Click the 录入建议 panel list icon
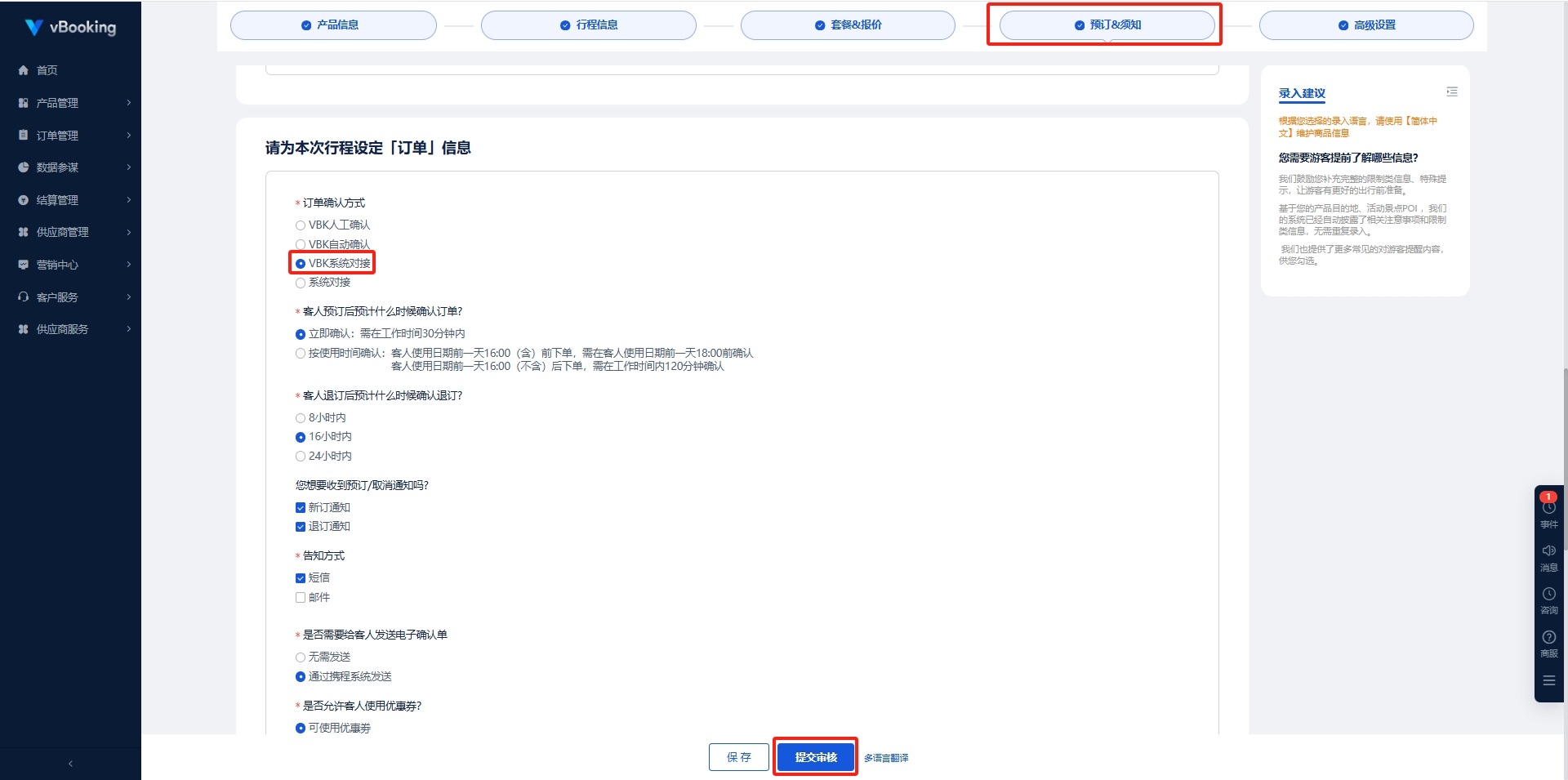This screenshot has height=780, width=1568. (1453, 91)
